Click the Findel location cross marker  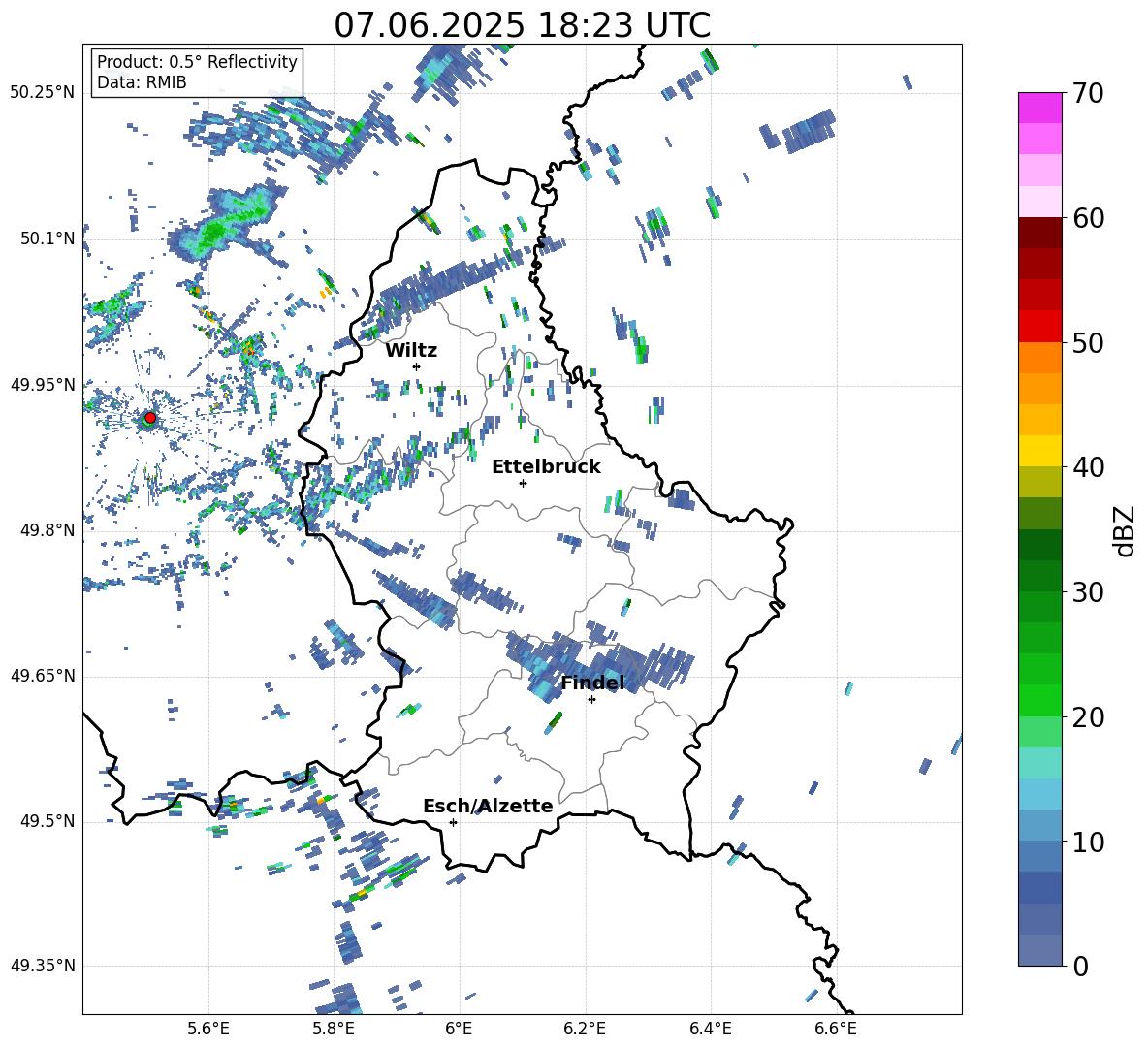[591, 700]
